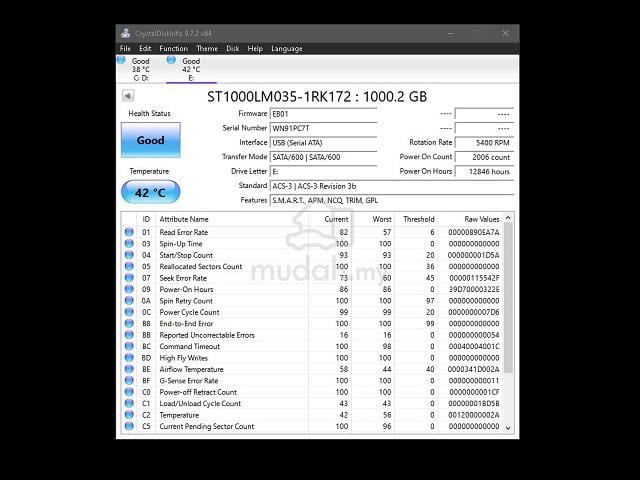Viewport: 640px width, 480px height.
Task: Click the status icon for C2 Temperature row
Action: pos(129,415)
